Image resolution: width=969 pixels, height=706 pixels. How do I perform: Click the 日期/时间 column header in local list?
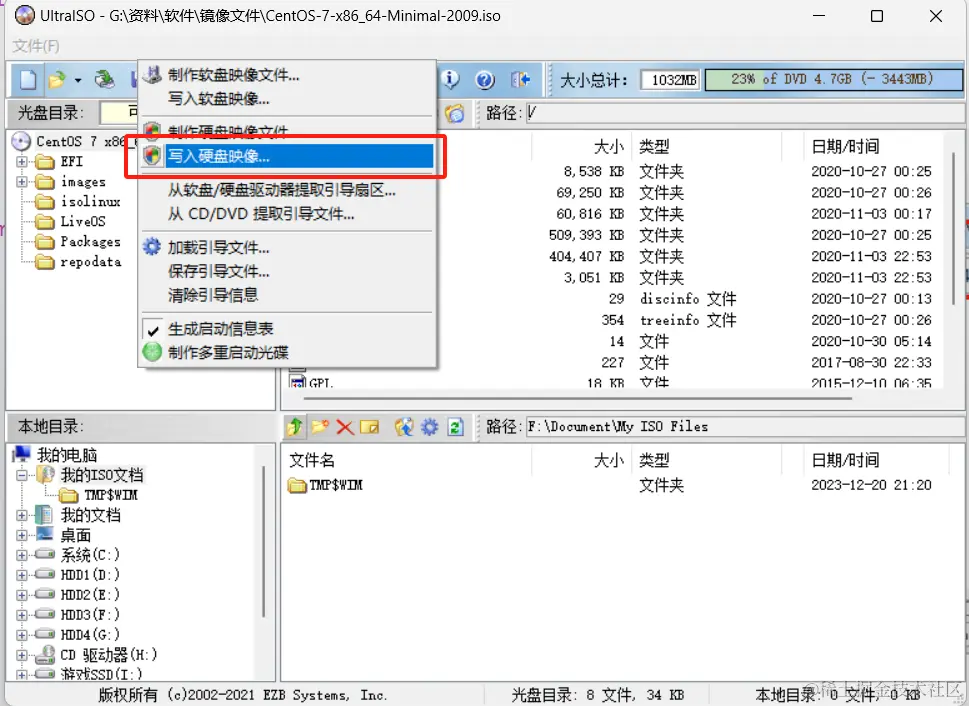coord(845,460)
